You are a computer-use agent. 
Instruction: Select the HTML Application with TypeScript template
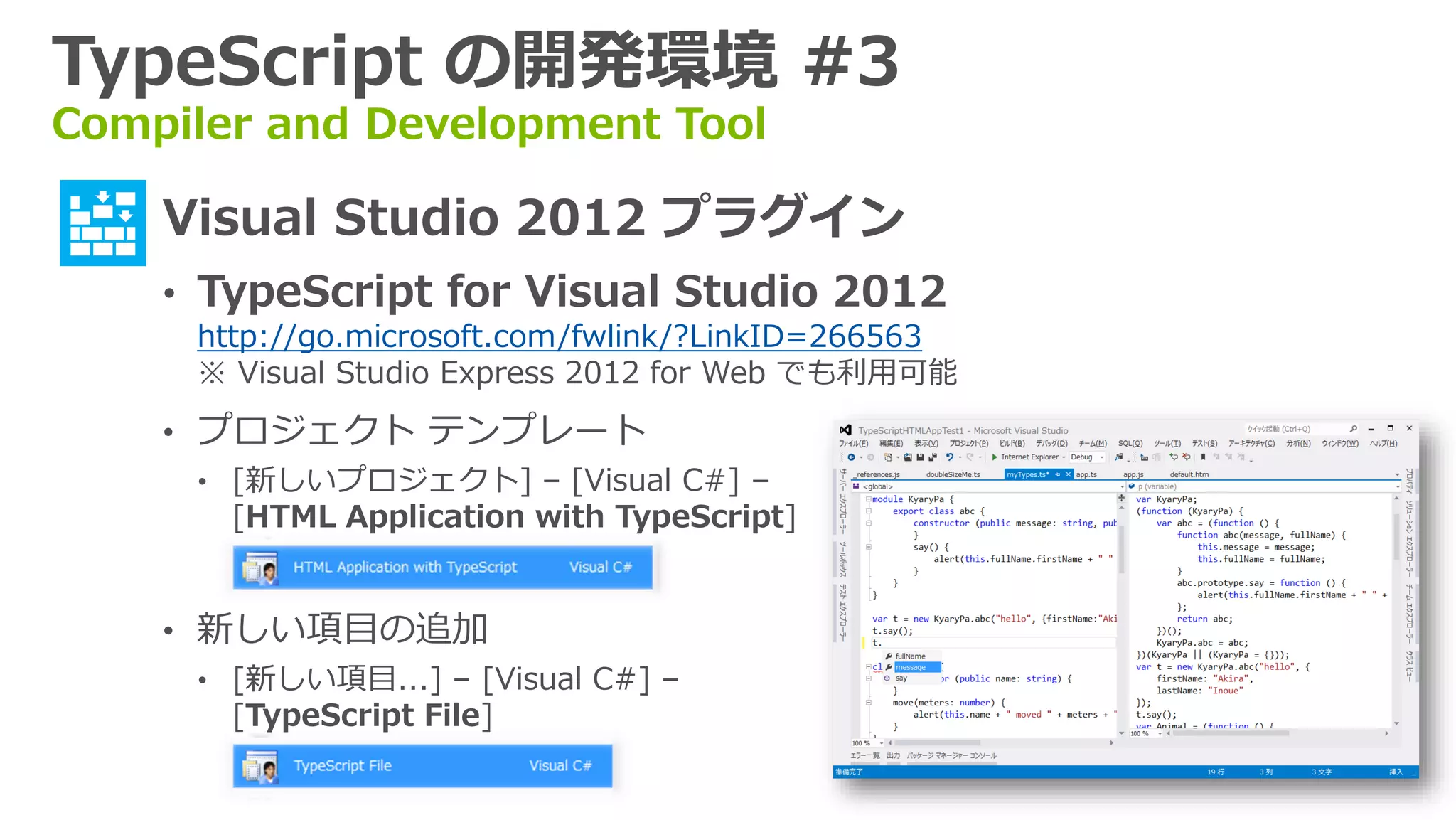(443, 567)
